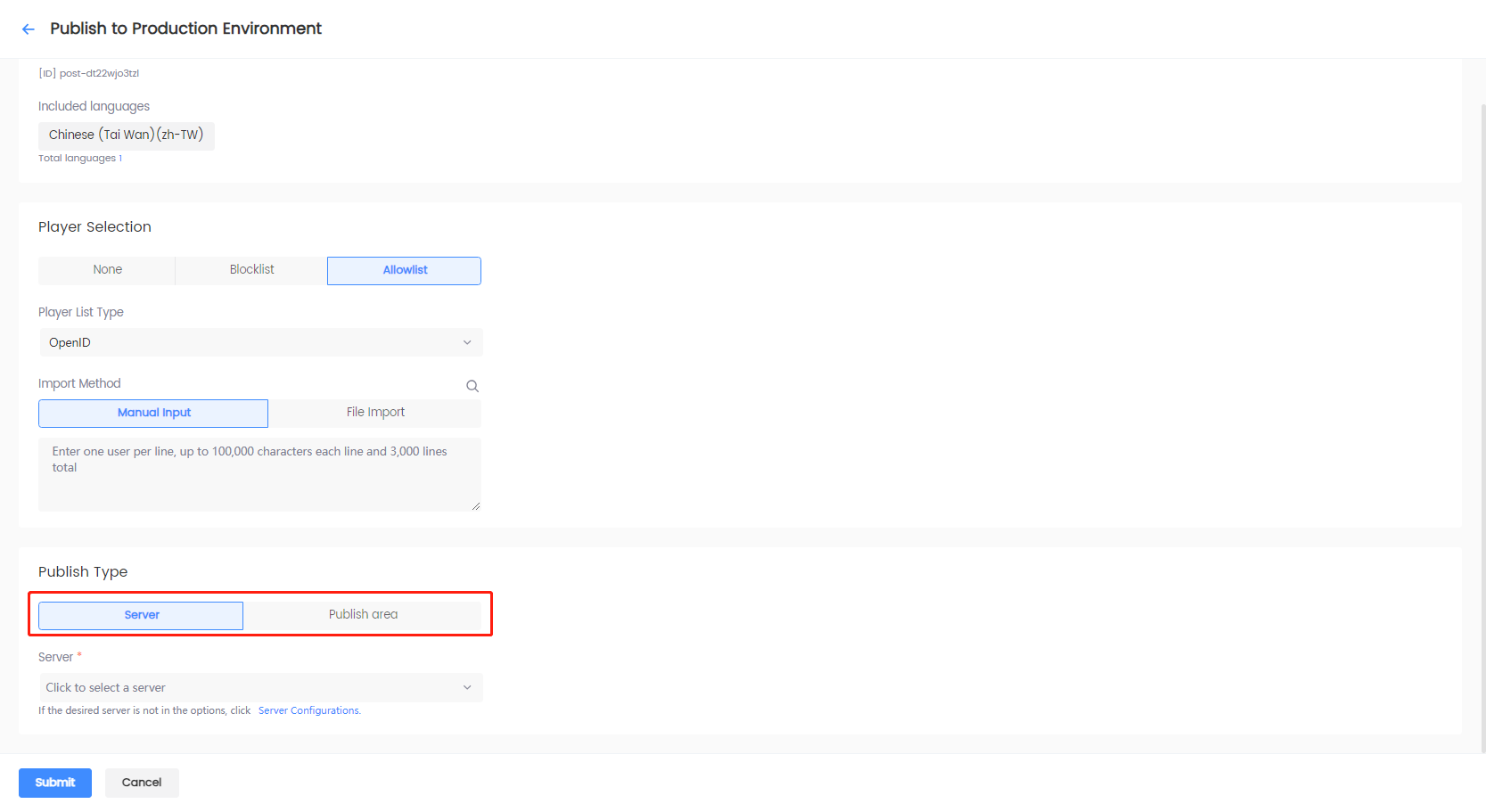The image size is (1486, 812).
Task: Open the Player List Type dropdown showing OpenID
Action: [x=260, y=343]
